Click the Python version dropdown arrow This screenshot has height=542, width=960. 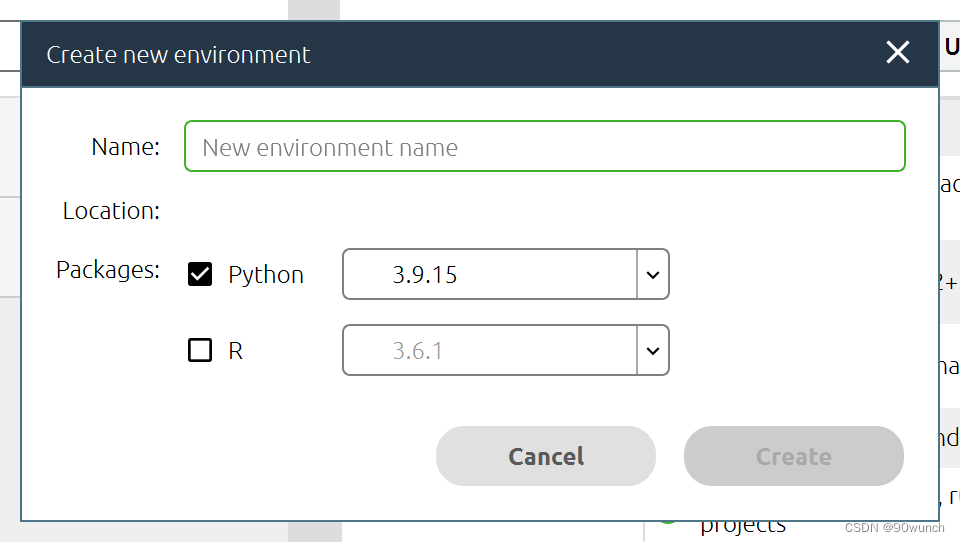tap(653, 274)
